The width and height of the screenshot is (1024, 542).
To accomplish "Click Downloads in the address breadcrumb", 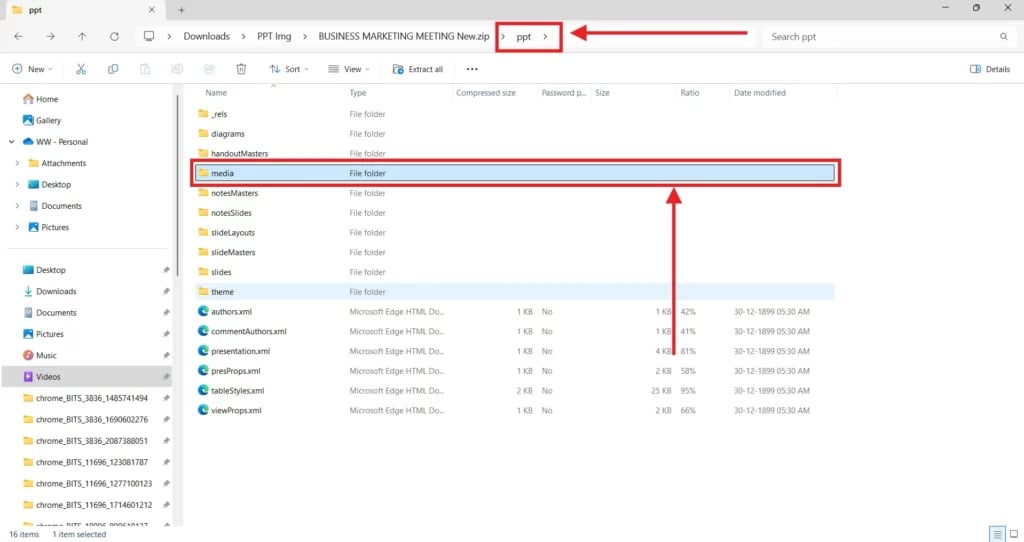I will pyautogui.click(x=206, y=36).
